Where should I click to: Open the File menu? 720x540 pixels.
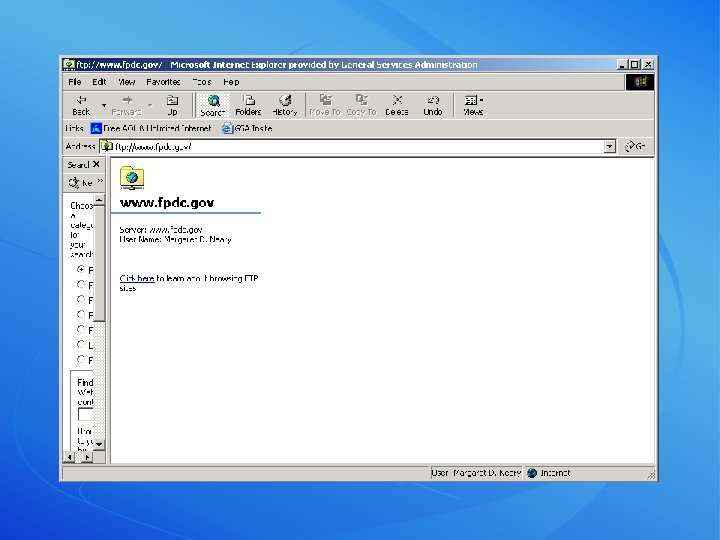click(75, 82)
